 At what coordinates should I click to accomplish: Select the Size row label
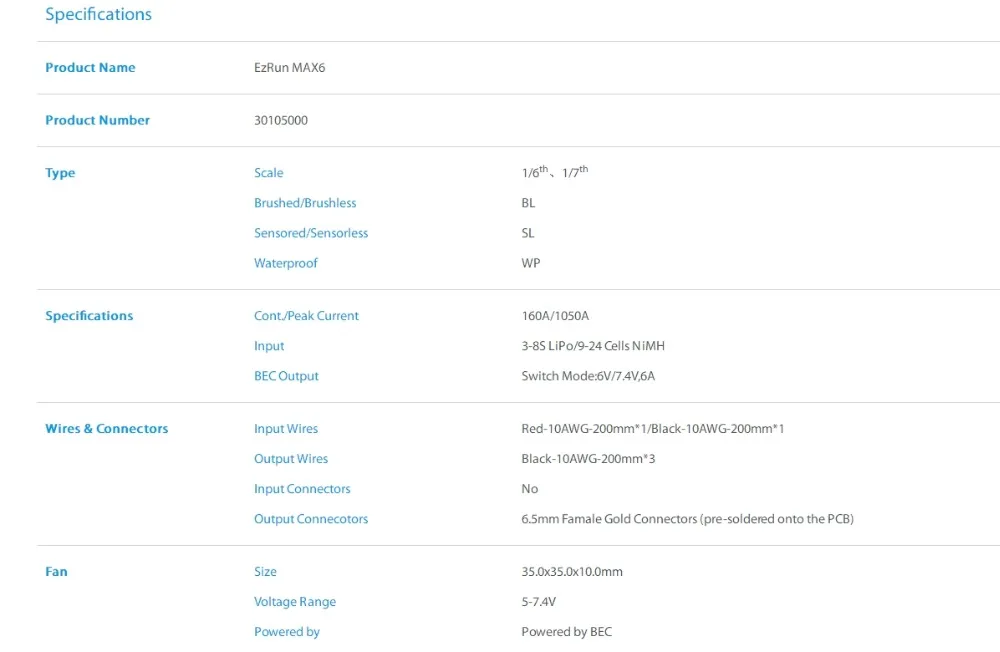(x=265, y=572)
